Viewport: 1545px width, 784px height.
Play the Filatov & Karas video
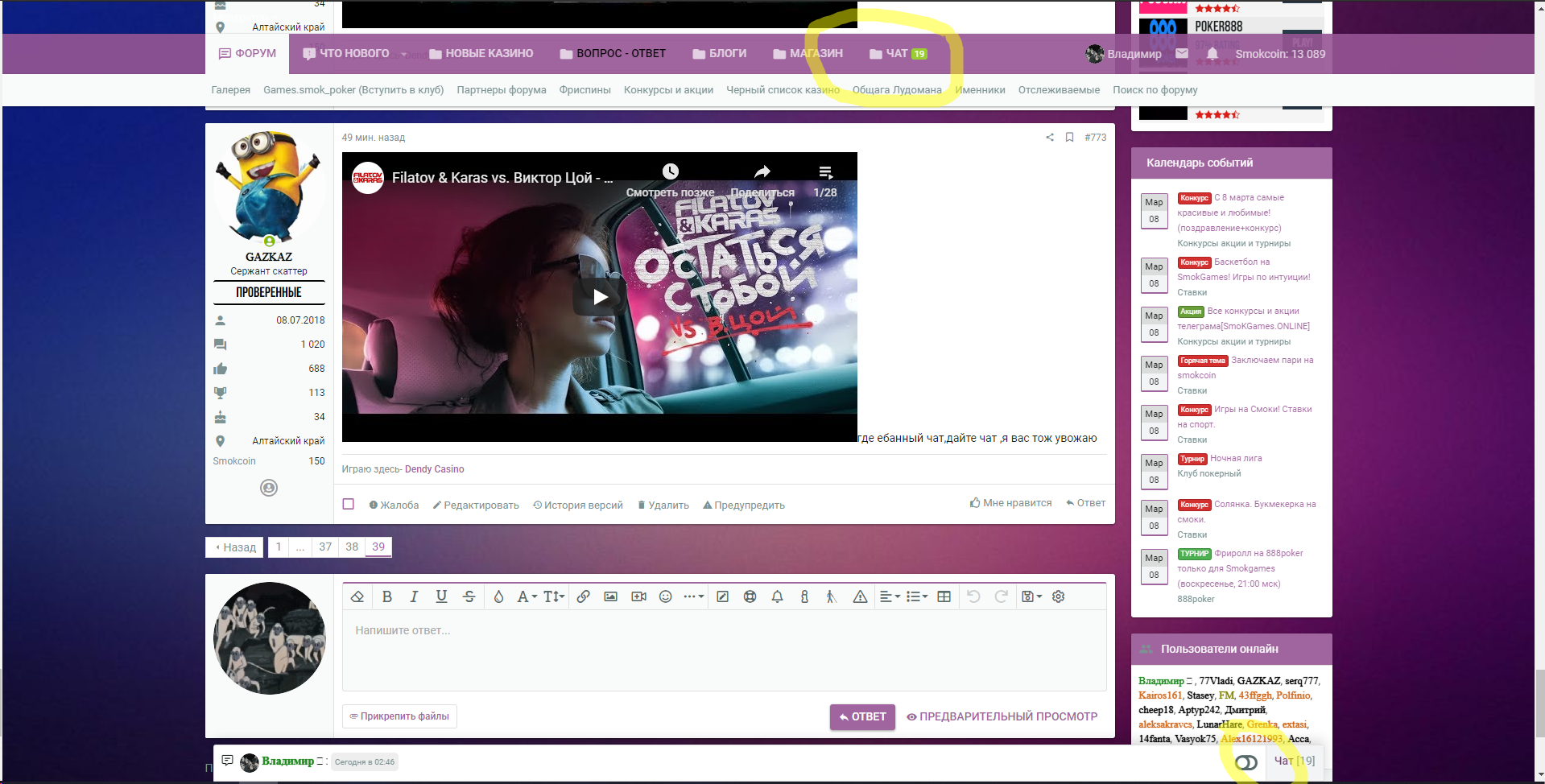(x=600, y=296)
